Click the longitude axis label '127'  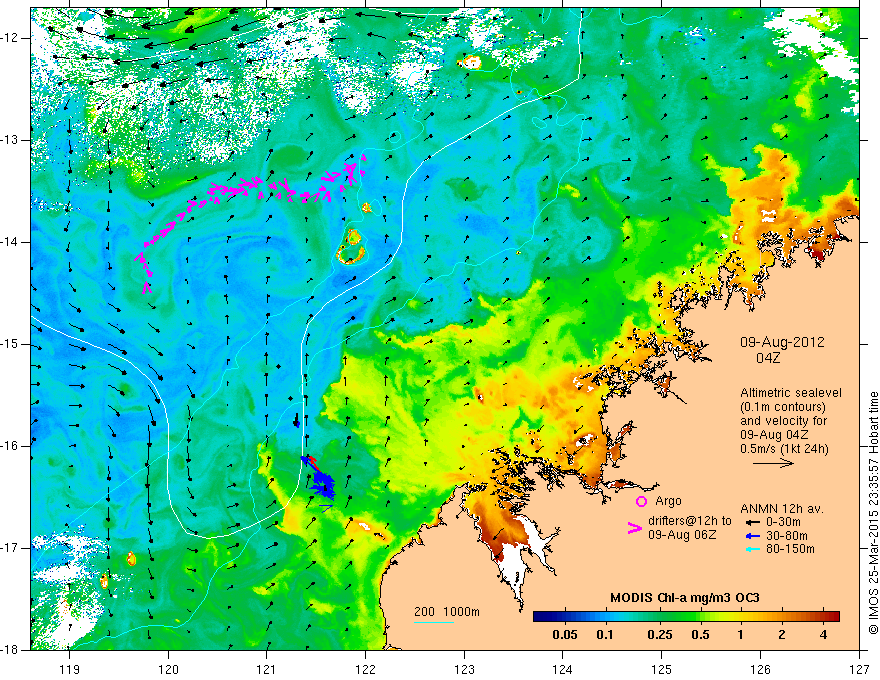click(859, 669)
